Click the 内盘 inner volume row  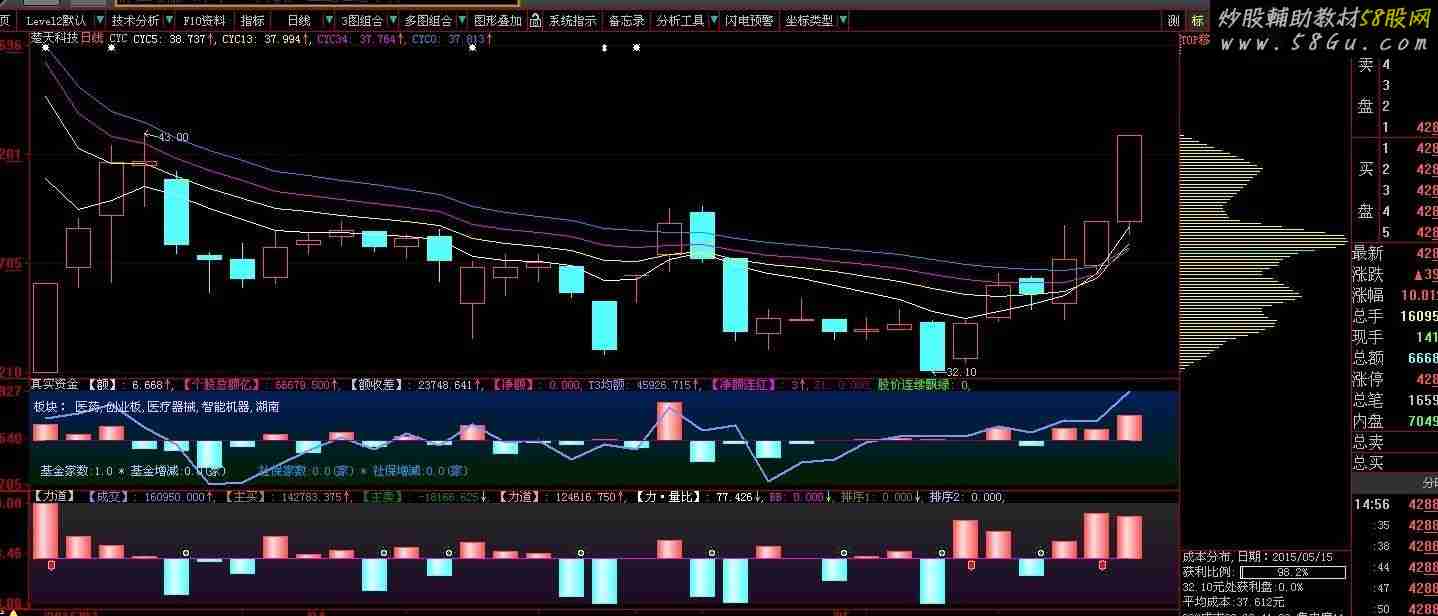click(1395, 421)
